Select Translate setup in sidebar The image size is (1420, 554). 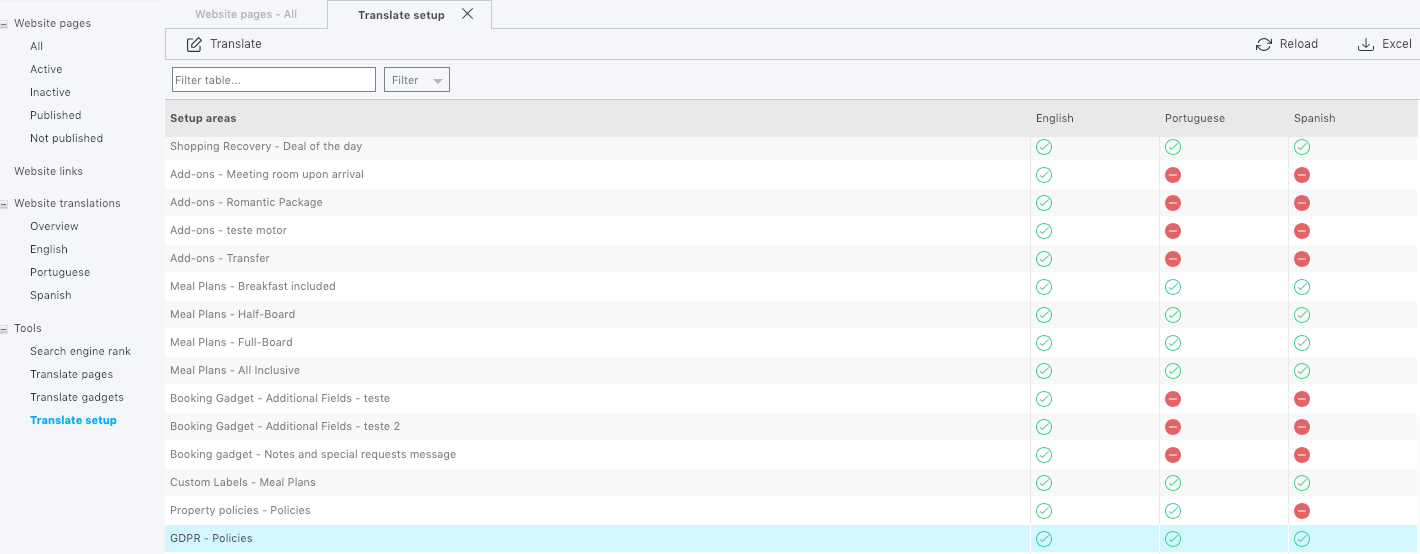(73, 420)
